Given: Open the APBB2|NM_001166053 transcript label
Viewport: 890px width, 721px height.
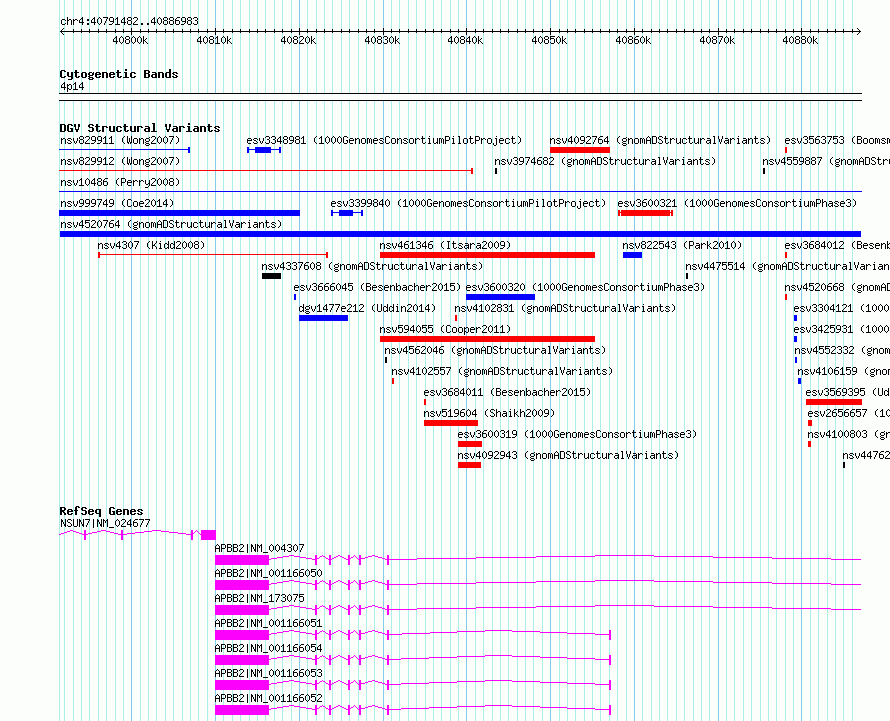Looking at the screenshot, I should click(268, 673).
